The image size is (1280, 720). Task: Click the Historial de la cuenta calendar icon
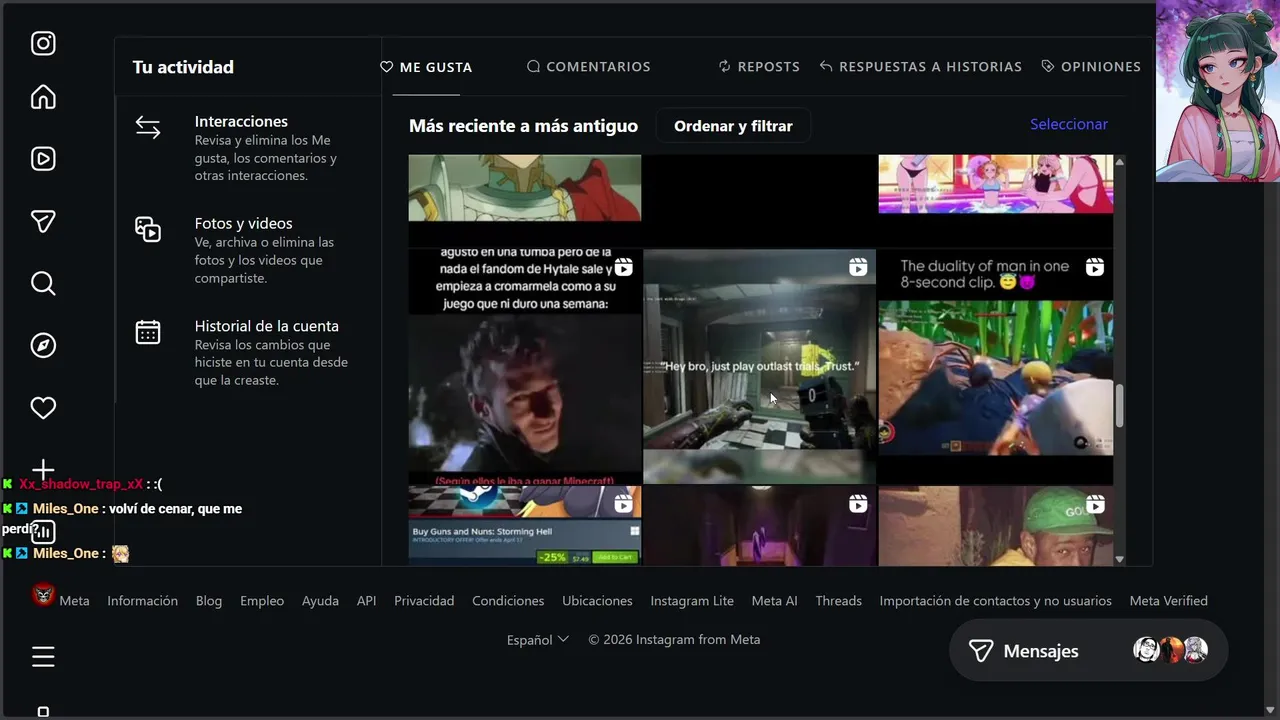(148, 332)
